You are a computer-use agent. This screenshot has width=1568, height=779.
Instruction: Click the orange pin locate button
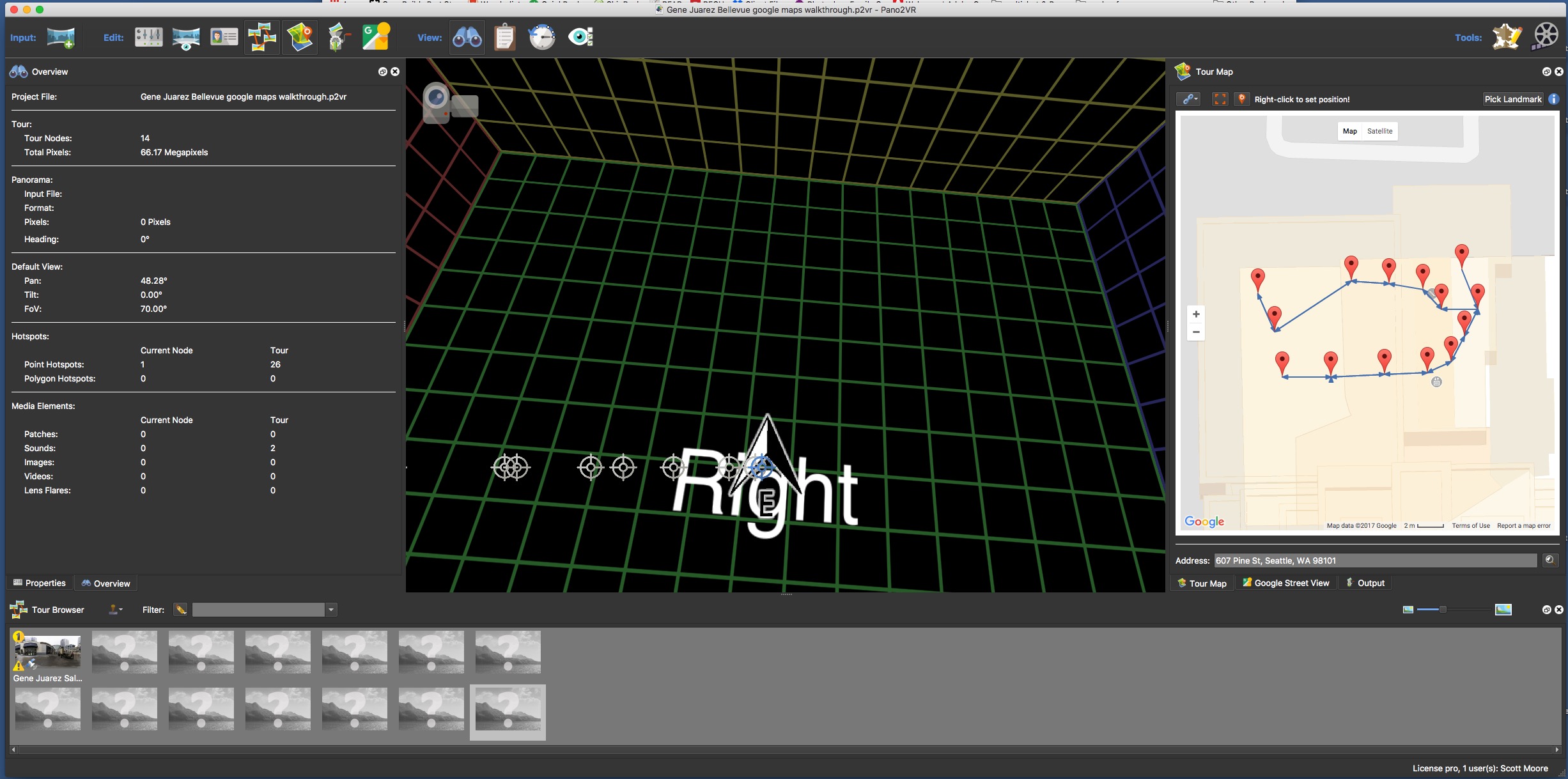click(1241, 99)
